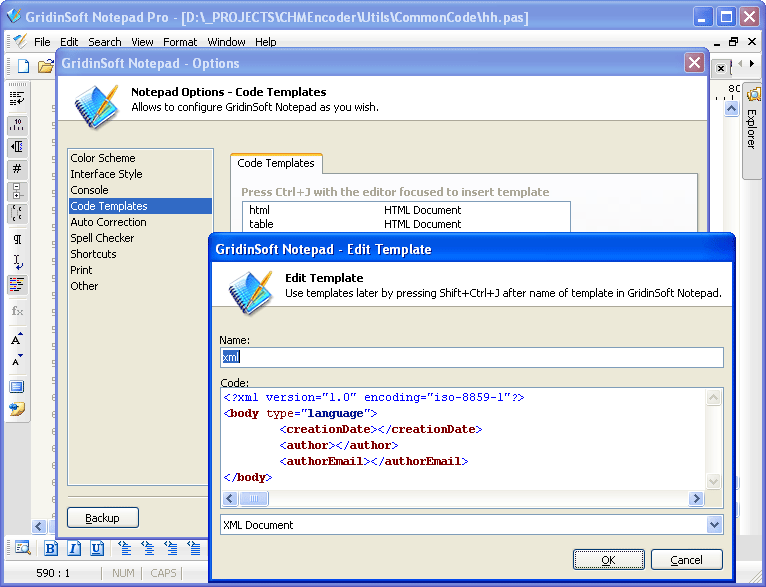Toggle the ruler icon showing number 10

click(x=17, y=125)
